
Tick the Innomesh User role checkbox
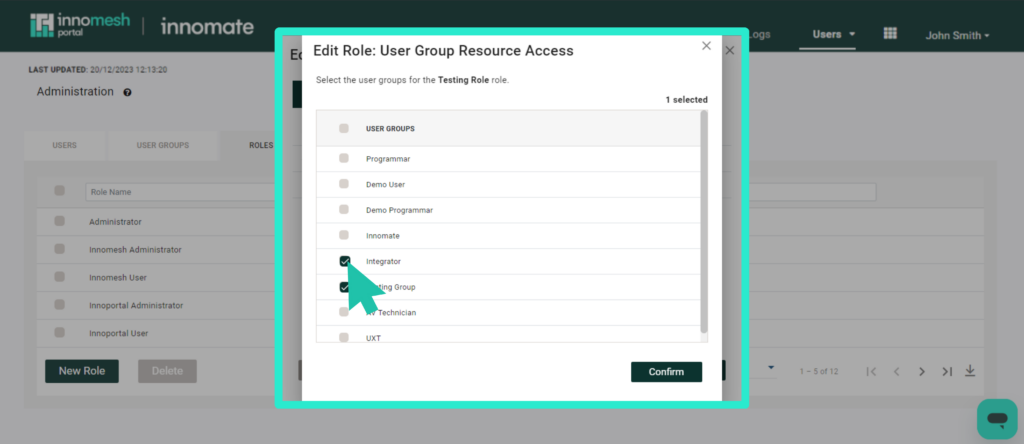59,277
